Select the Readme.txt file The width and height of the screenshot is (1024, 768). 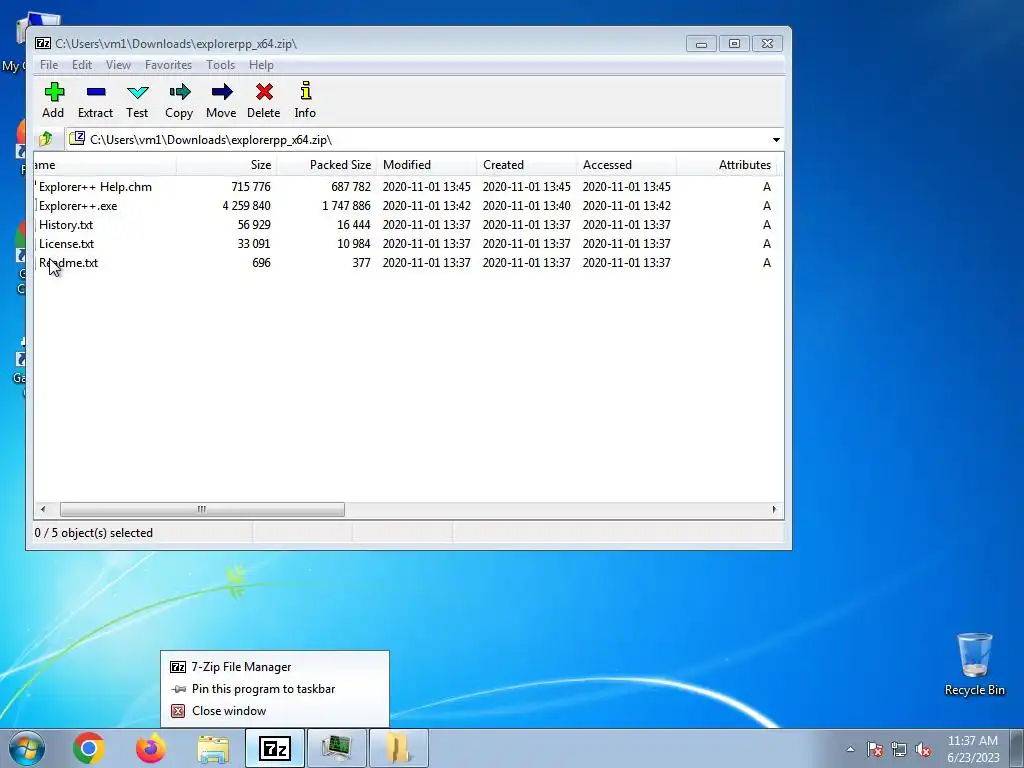68,263
